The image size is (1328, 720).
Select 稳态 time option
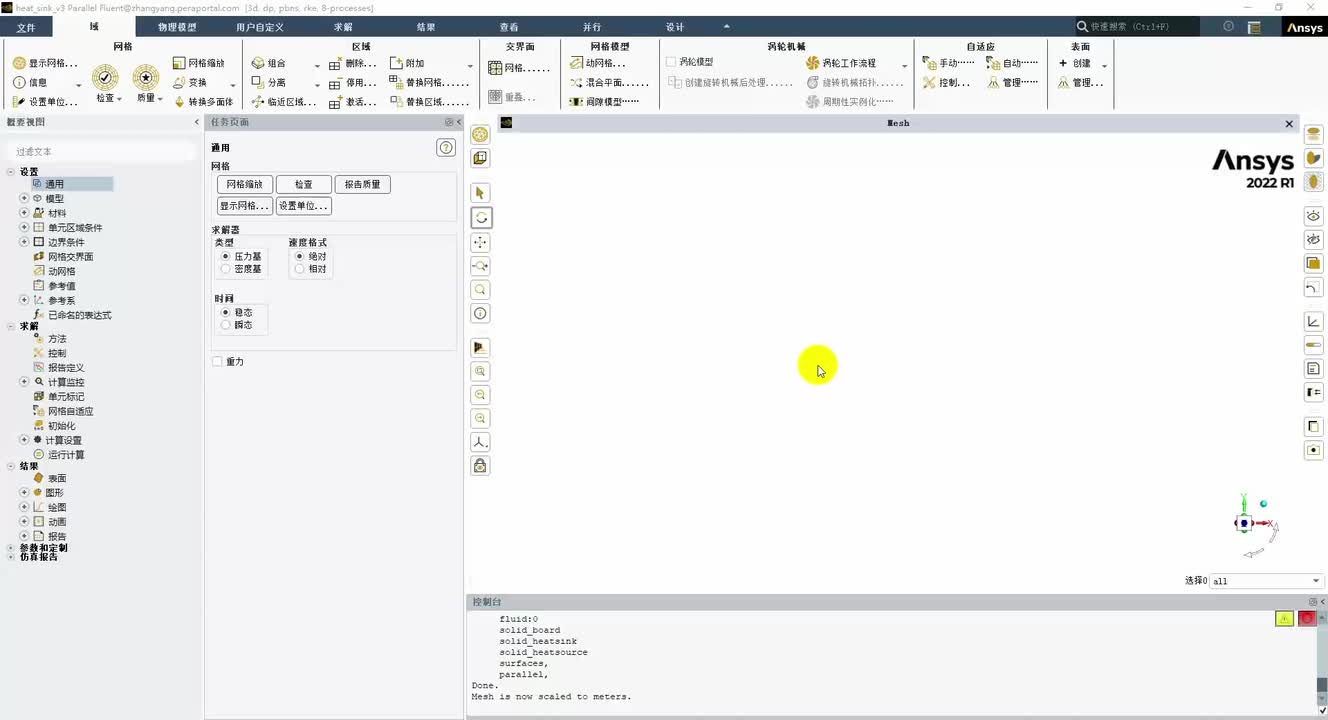(237, 313)
